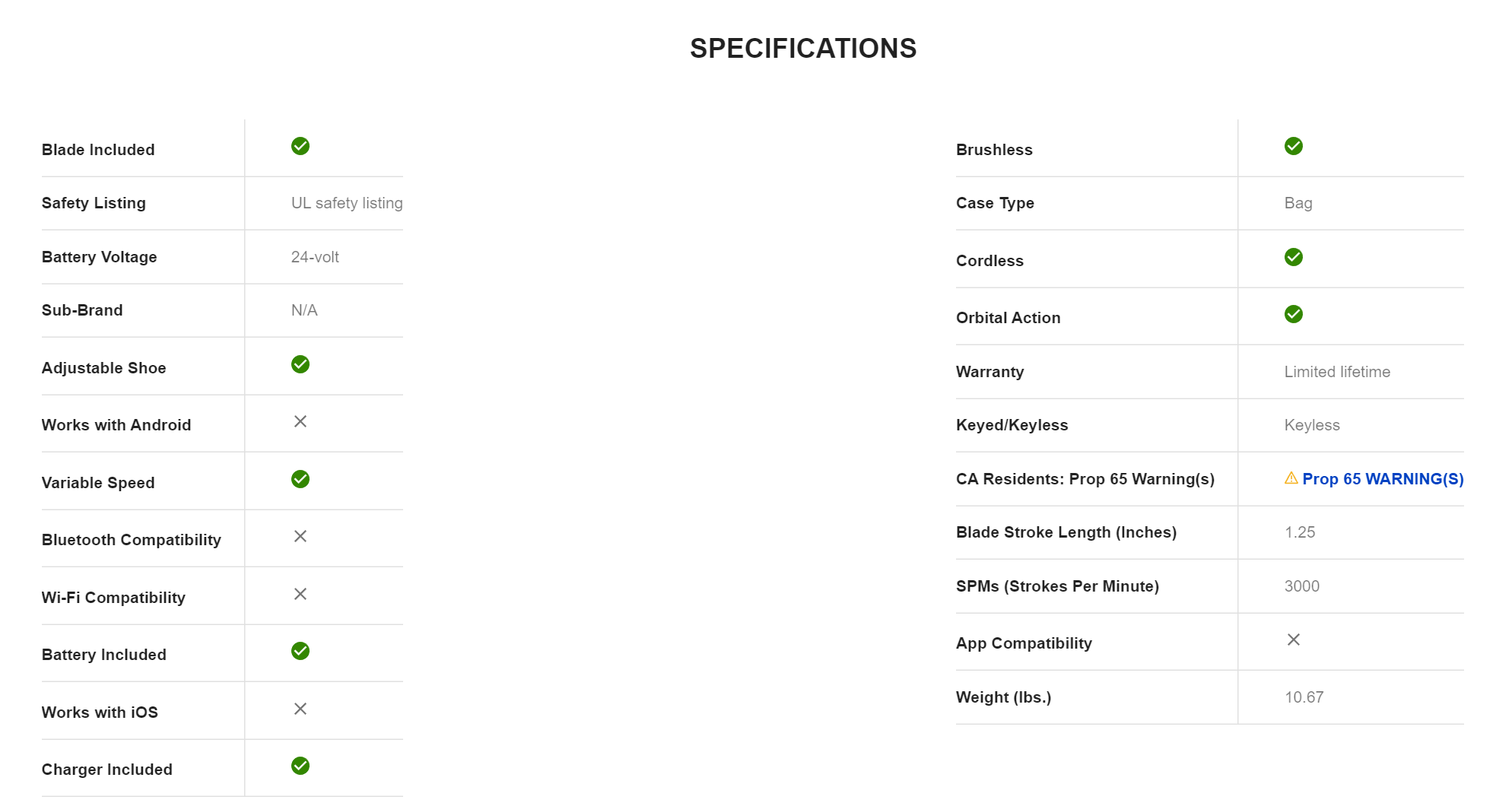
Task: Click the Orbital Action green checkmark
Action: pyautogui.click(x=1294, y=314)
